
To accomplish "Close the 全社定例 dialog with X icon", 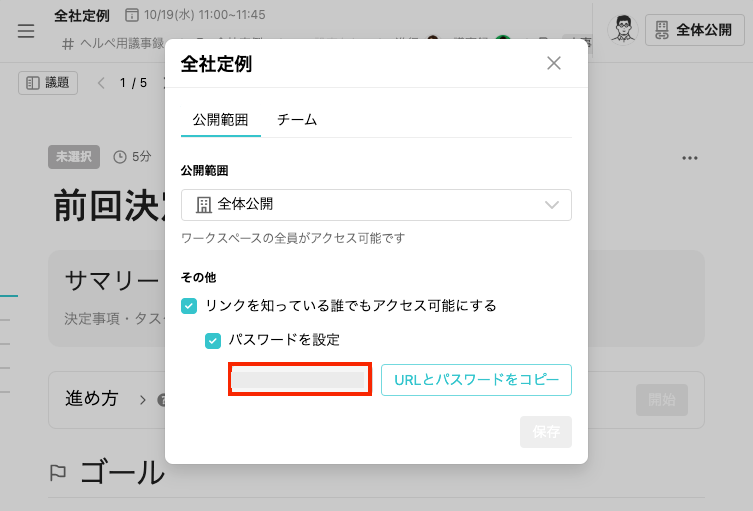I will click(x=554, y=63).
